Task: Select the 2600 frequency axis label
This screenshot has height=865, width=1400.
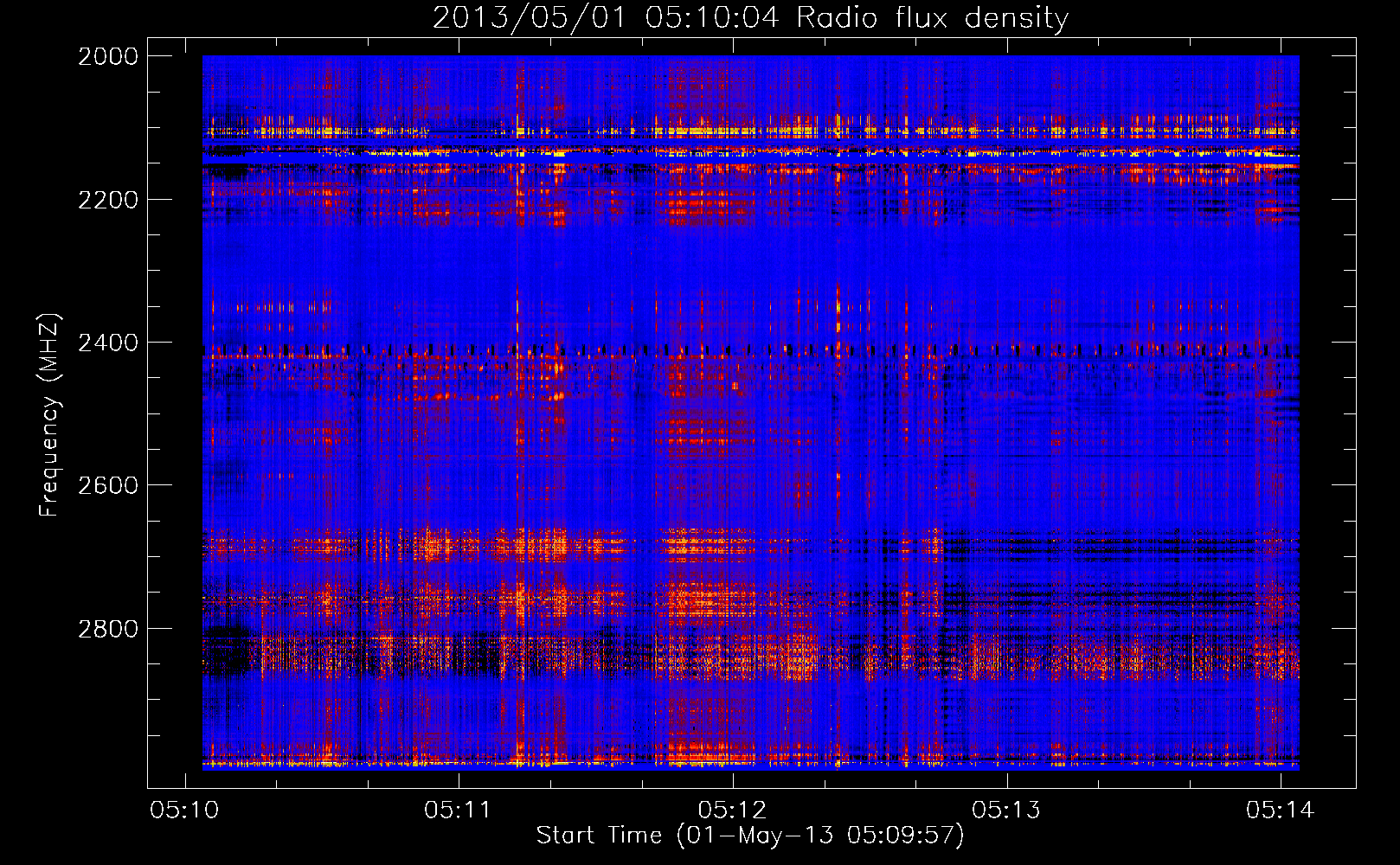Action: (108, 485)
